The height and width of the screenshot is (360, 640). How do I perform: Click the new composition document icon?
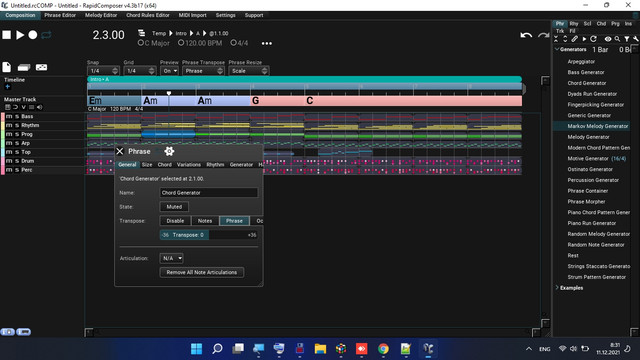tap(7, 67)
